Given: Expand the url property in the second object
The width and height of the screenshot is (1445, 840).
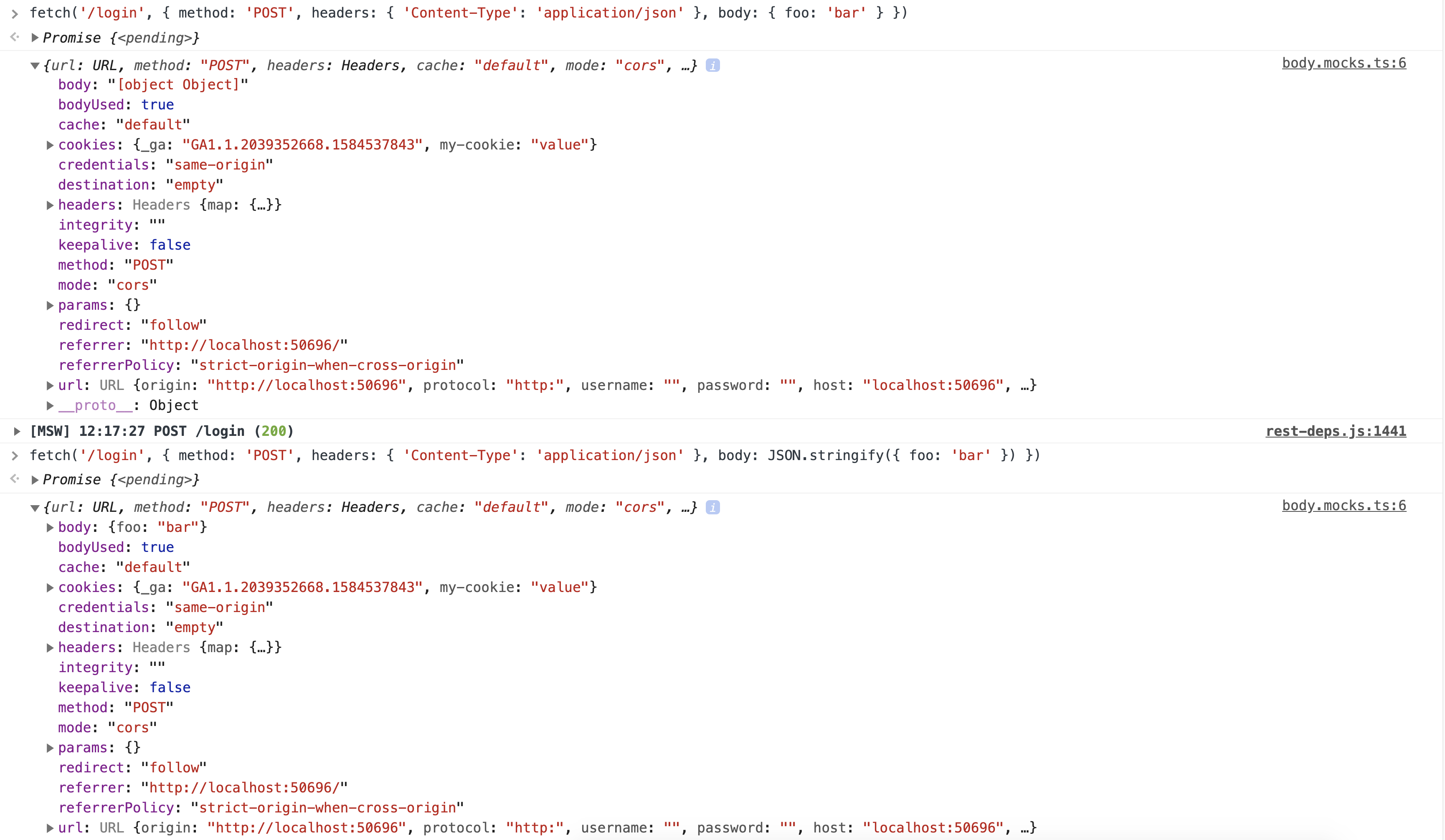Looking at the screenshot, I should pyautogui.click(x=51, y=827).
